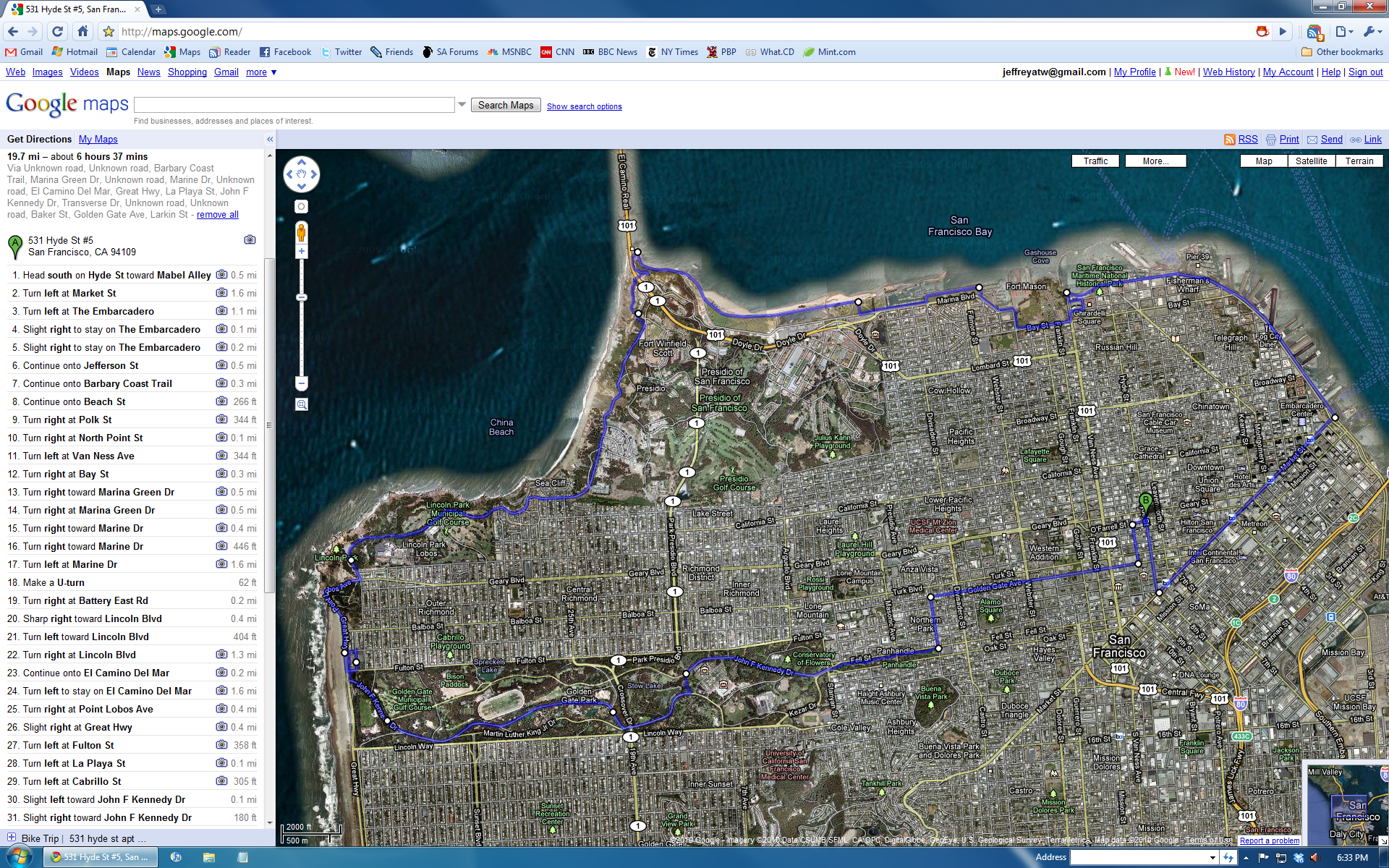Toggle the Traffic overlay button

coord(1095,161)
